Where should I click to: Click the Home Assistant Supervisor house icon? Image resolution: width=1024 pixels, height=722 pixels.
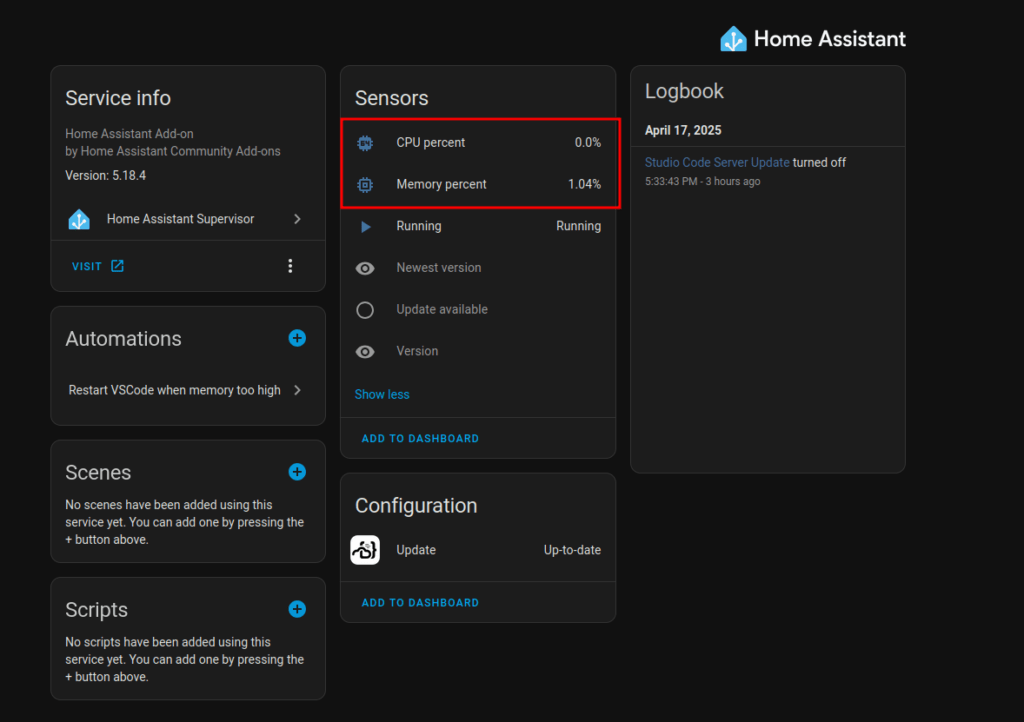pos(79,219)
